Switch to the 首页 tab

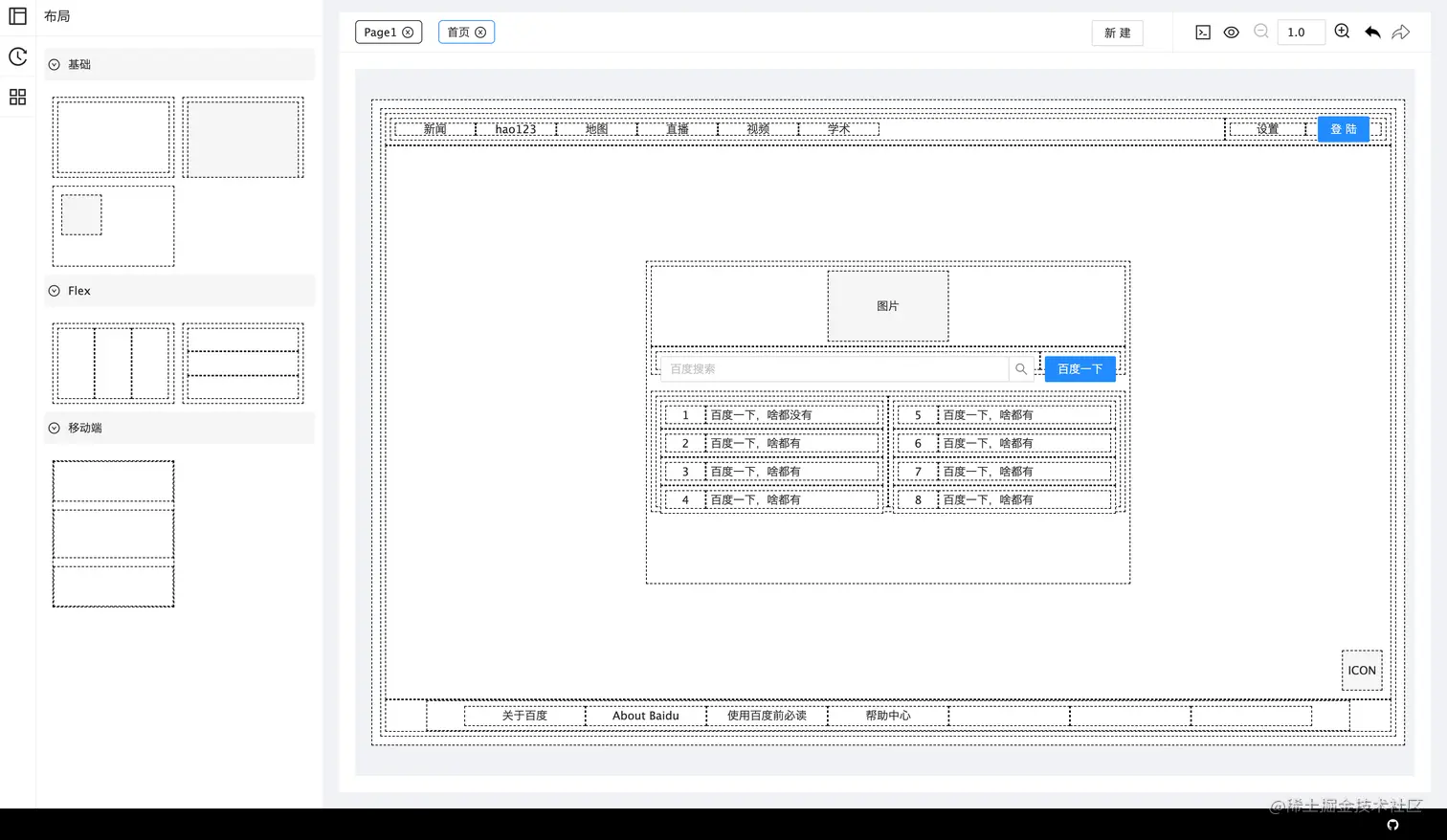pos(458,33)
